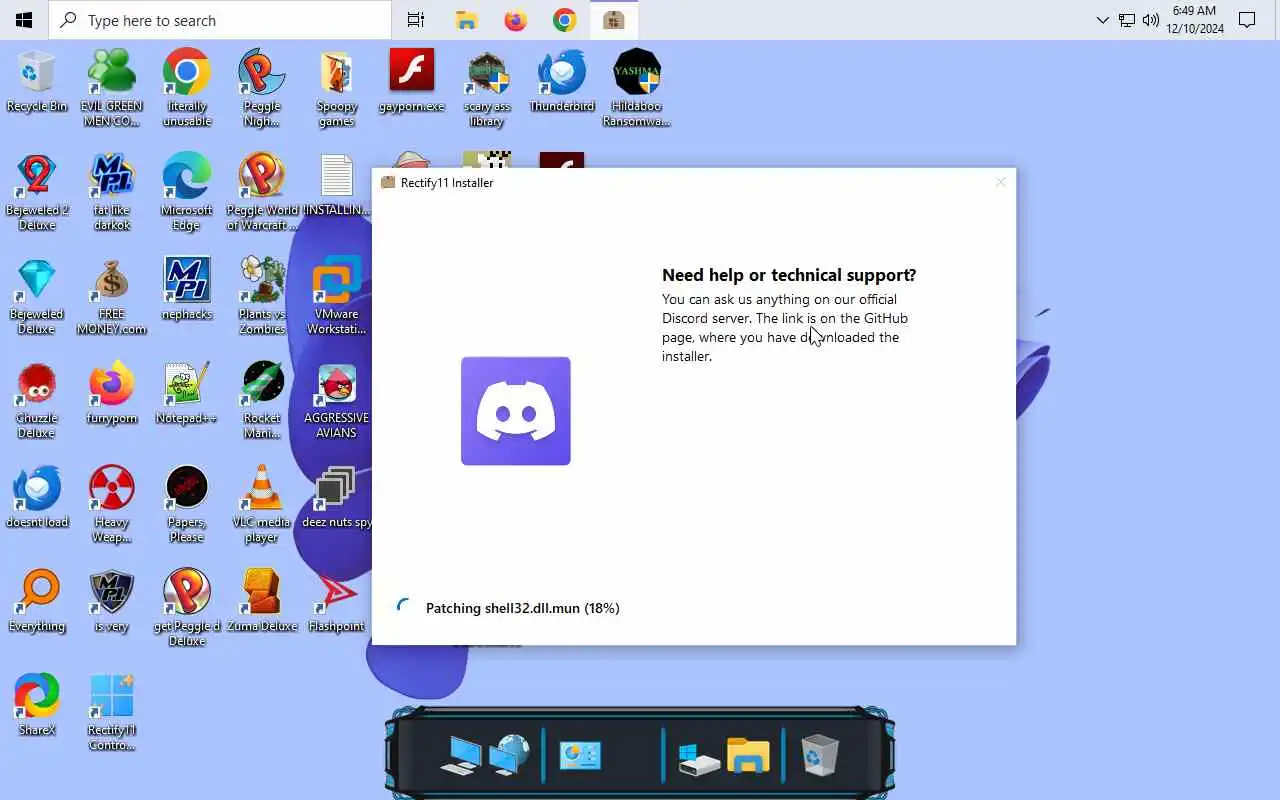Select the Chuzzle Deluxe desktop icon

click(x=37, y=400)
